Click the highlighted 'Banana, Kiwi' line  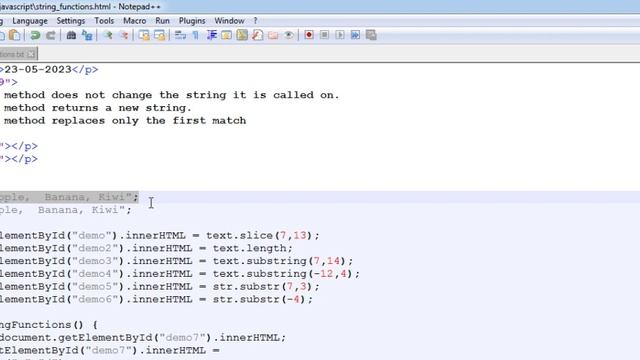point(69,197)
